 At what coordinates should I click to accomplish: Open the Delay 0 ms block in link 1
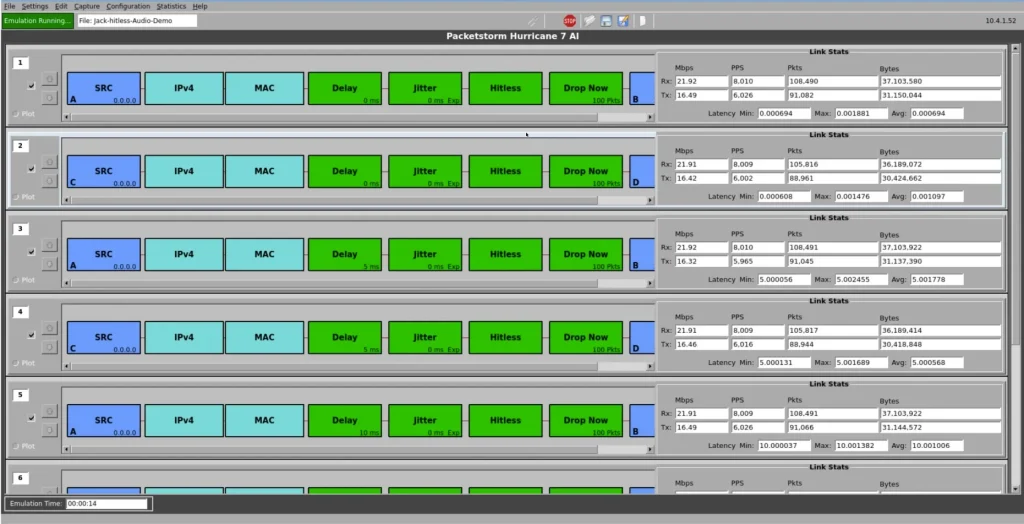pos(345,88)
